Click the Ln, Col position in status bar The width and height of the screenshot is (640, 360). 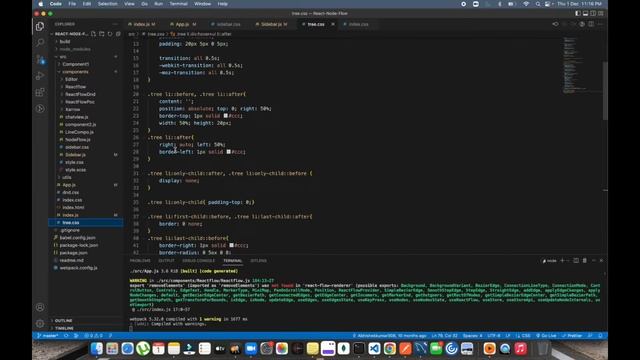coord(445,336)
